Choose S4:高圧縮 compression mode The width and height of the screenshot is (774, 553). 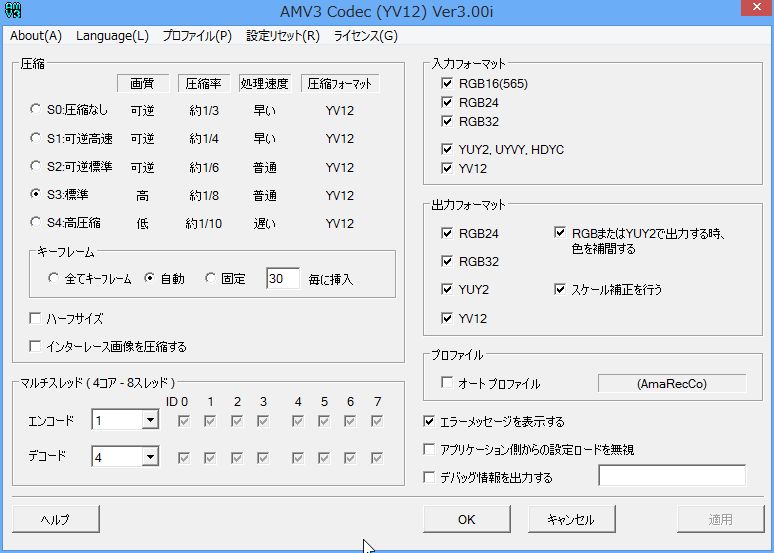tap(37, 223)
